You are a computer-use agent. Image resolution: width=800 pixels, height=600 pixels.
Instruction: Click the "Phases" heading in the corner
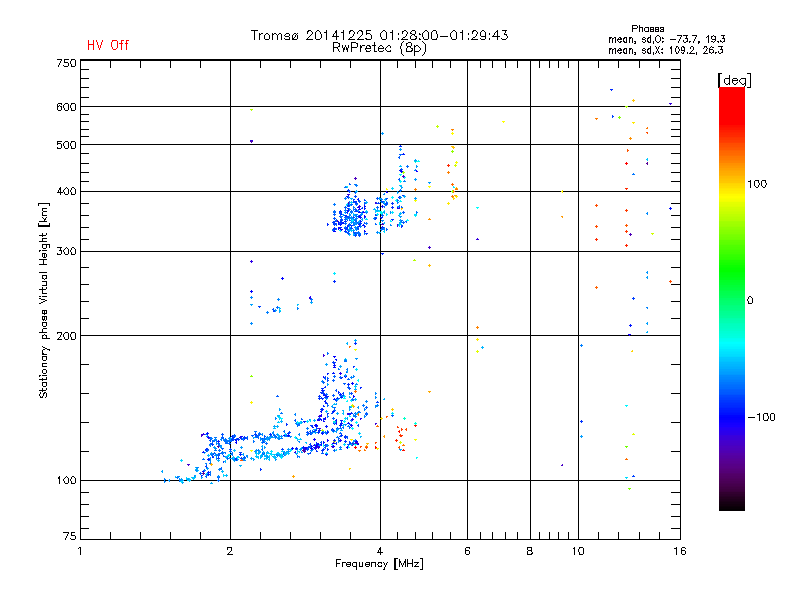[x=647, y=29]
